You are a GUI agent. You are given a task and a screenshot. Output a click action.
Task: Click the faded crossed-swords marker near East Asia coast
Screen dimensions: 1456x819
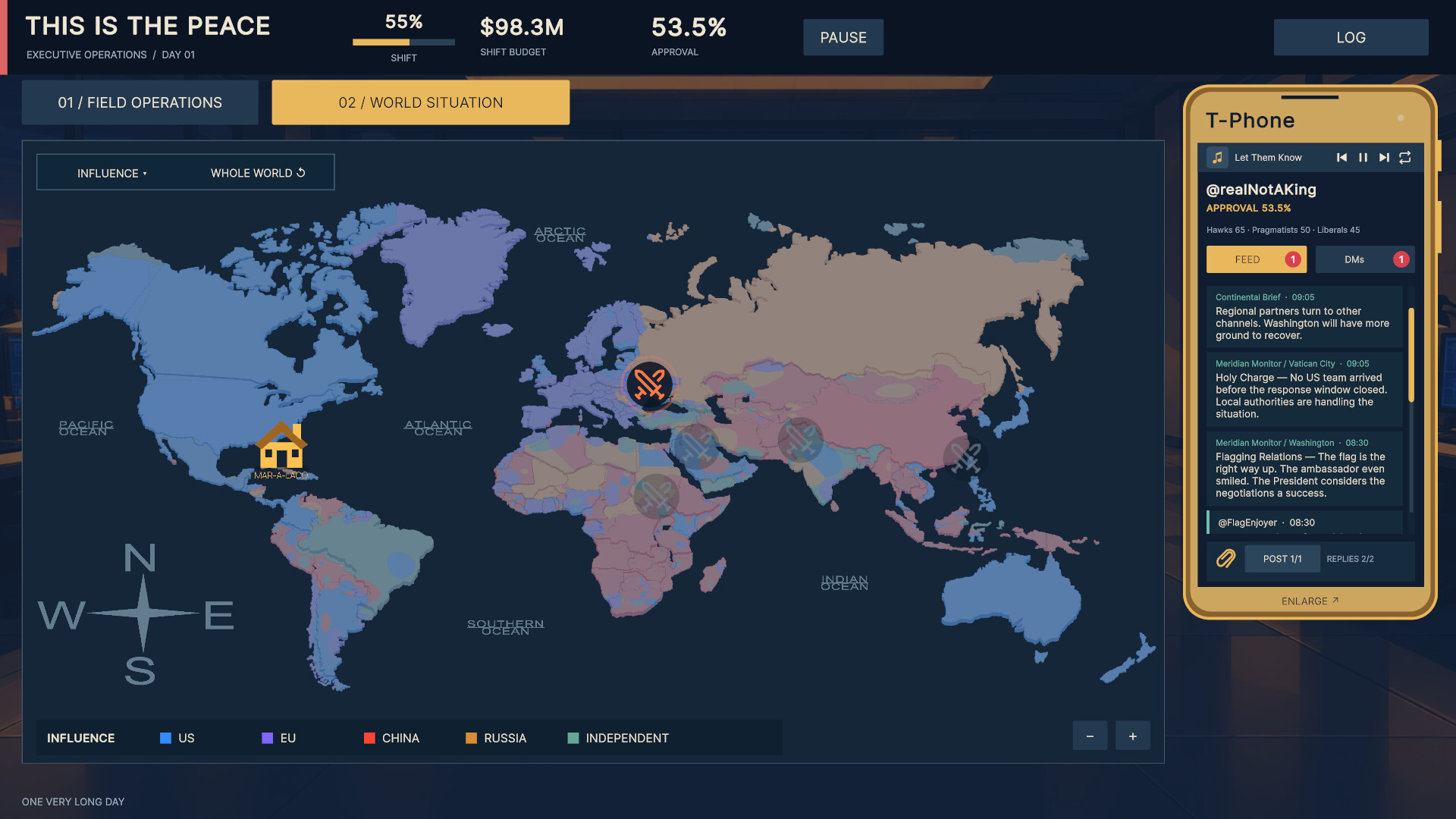pos(965,457)
